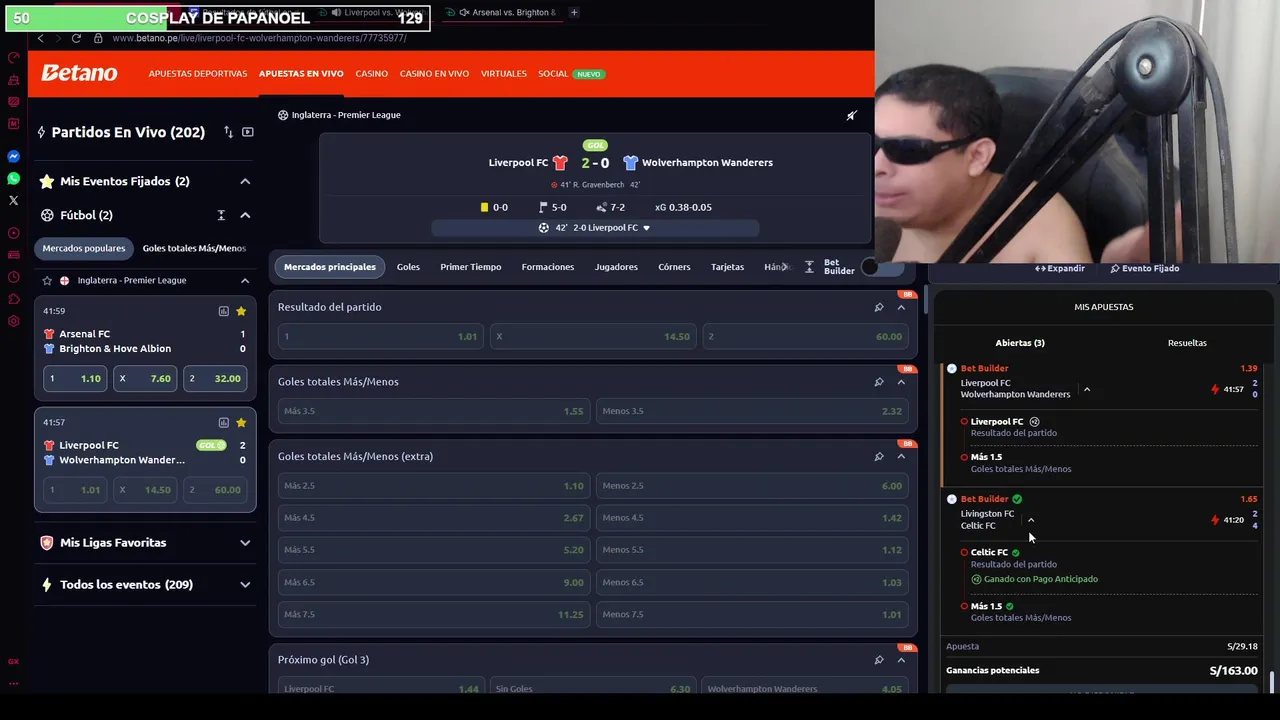
Task: Expand Mis Ligas Favoritas section
Action: click(x=245, y=543)
